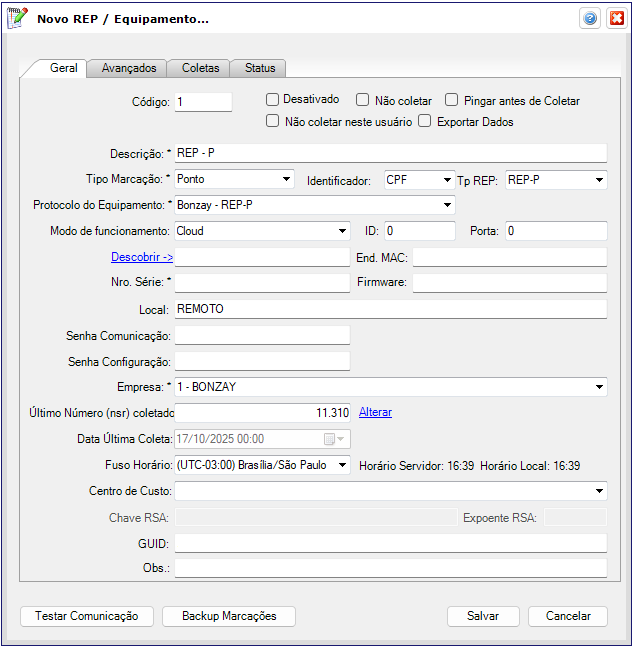Click the Descobrir link
This screenshot has width=633, height=648.
(x=141, y=257)
